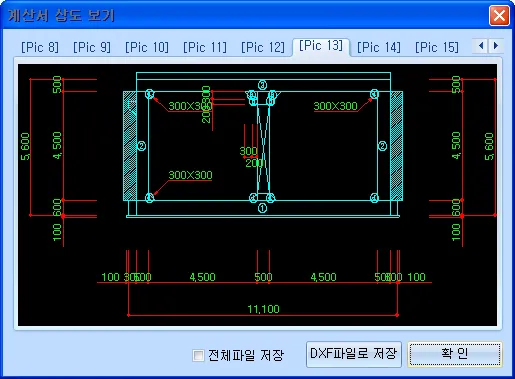
Task: Click the right 5,600 height dimension
Action: click(x=489, y=146)
